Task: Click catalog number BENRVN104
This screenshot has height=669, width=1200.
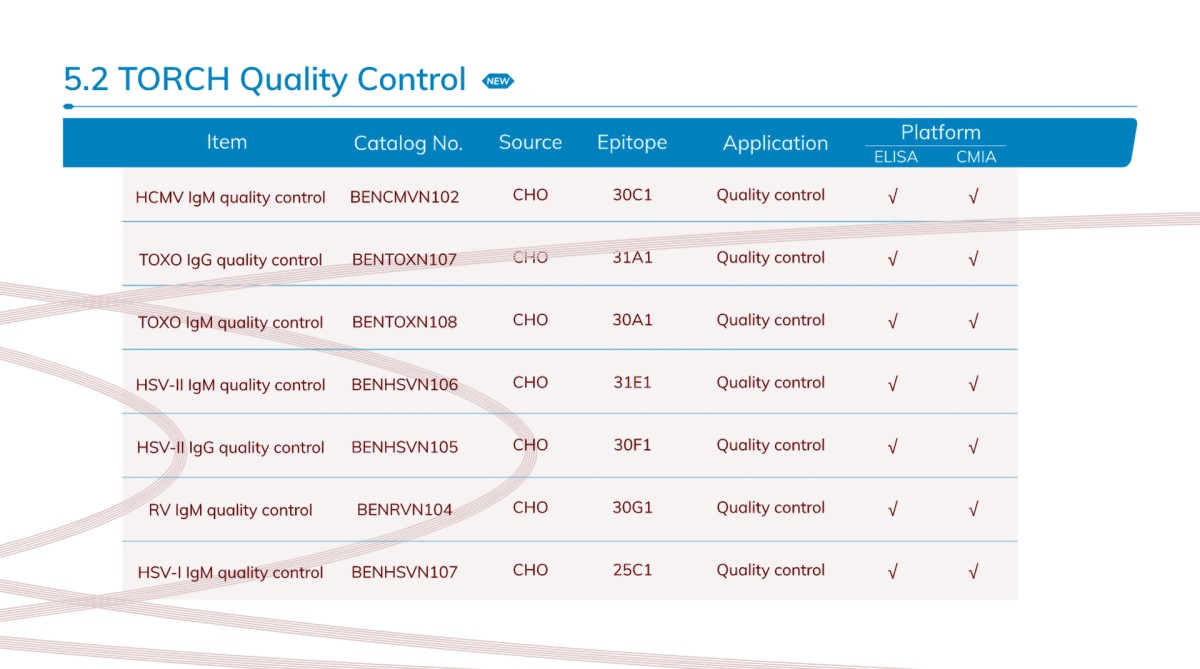Action: click(404, 509)
